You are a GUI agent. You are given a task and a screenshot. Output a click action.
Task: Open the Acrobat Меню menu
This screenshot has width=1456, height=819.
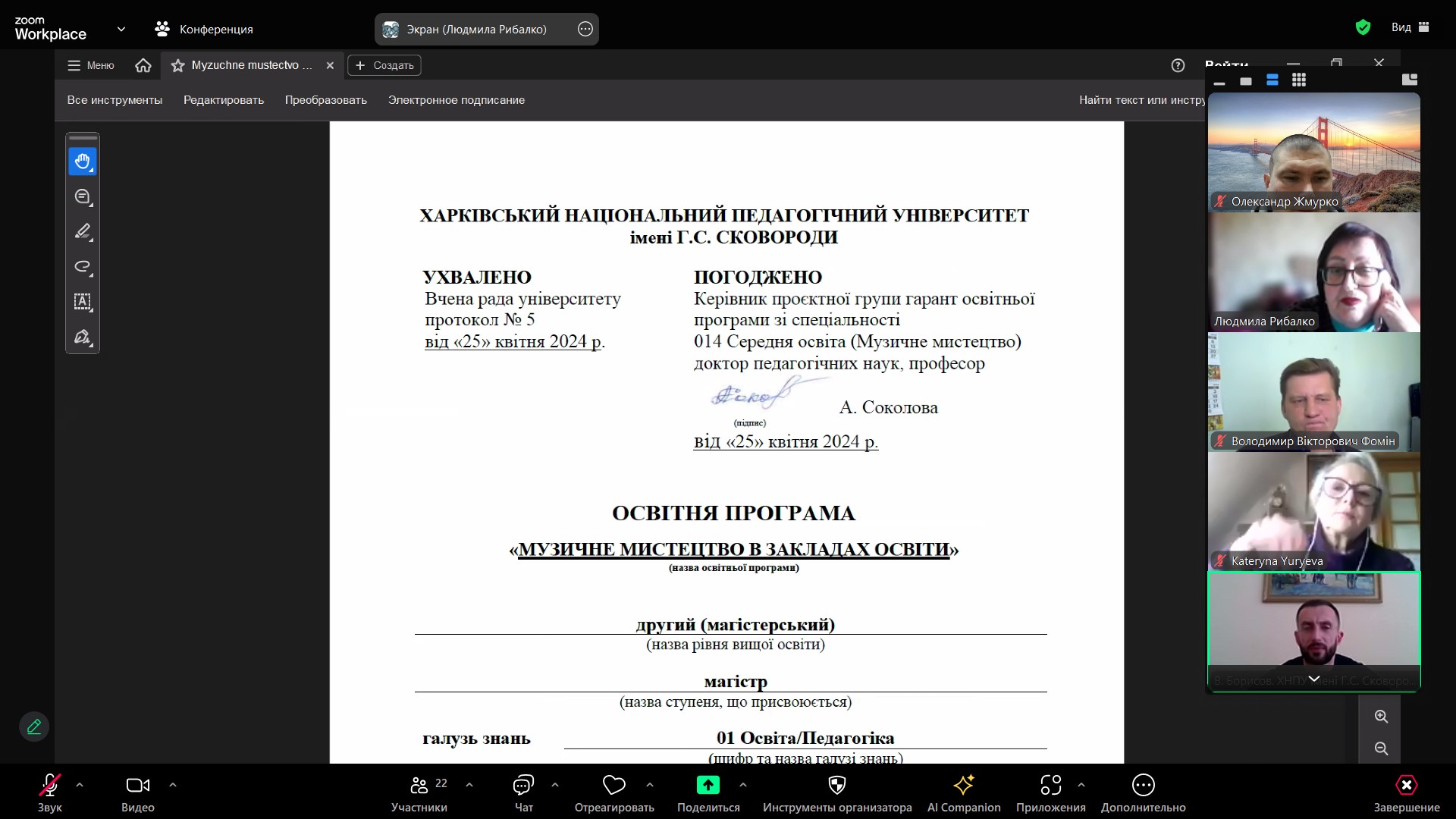tap(91, 65)
